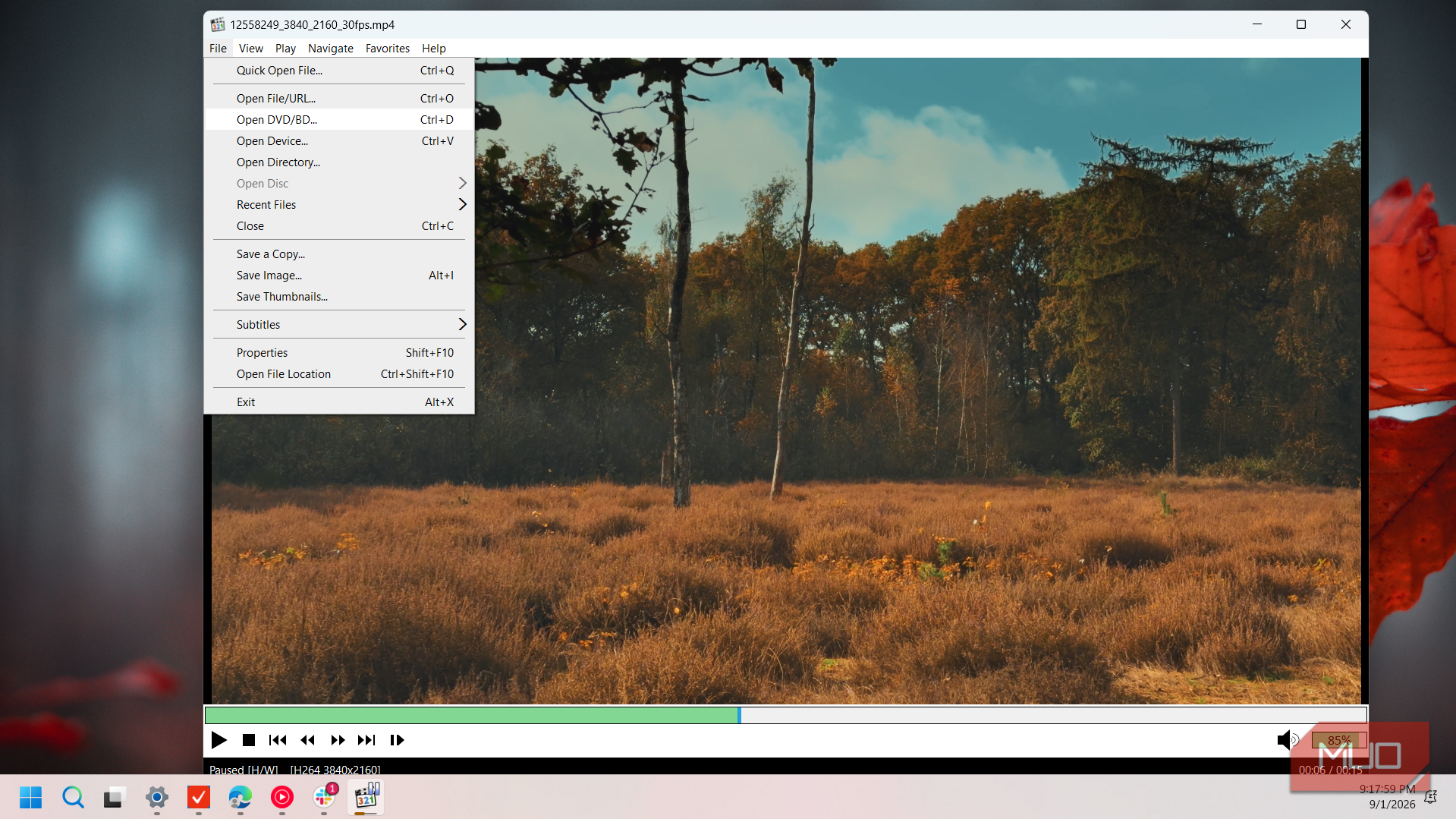Click the Decrease speed rewind button

pos(307,740)
